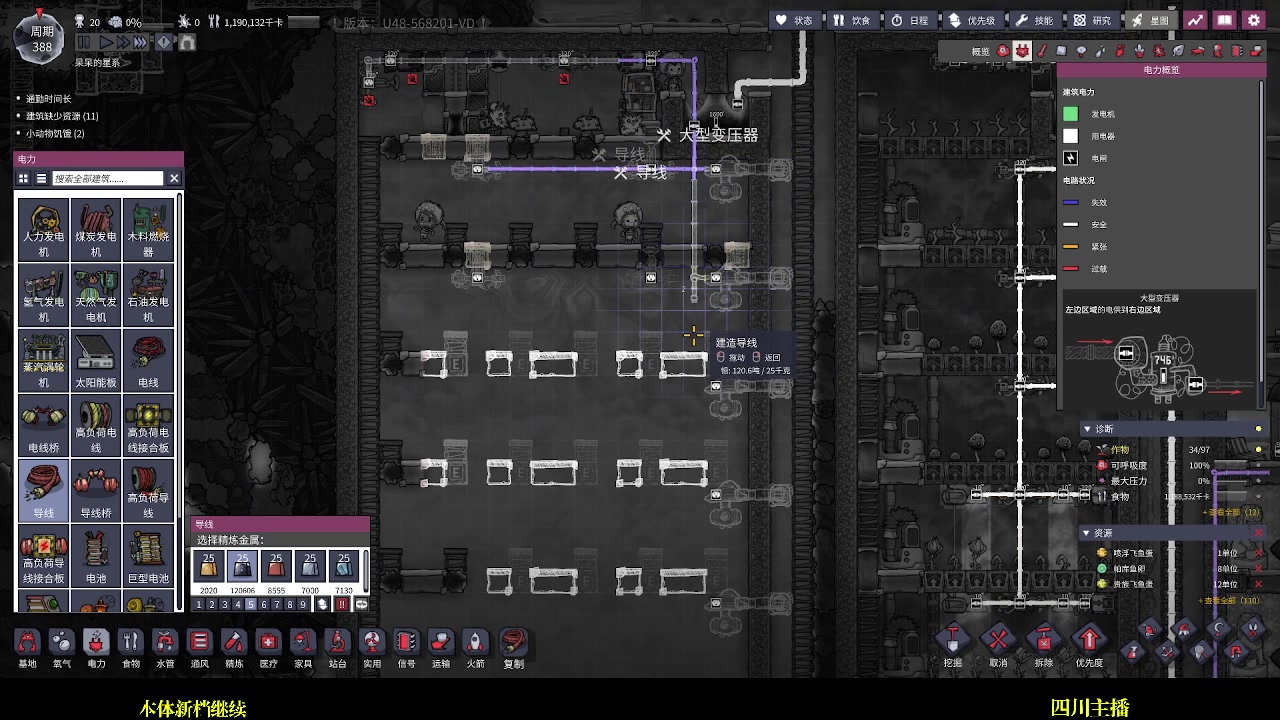Pick the first gold-colored metal material
The width and height of the screenshot is (1280, 720).
pyautogui.click(x=209, y=567)
